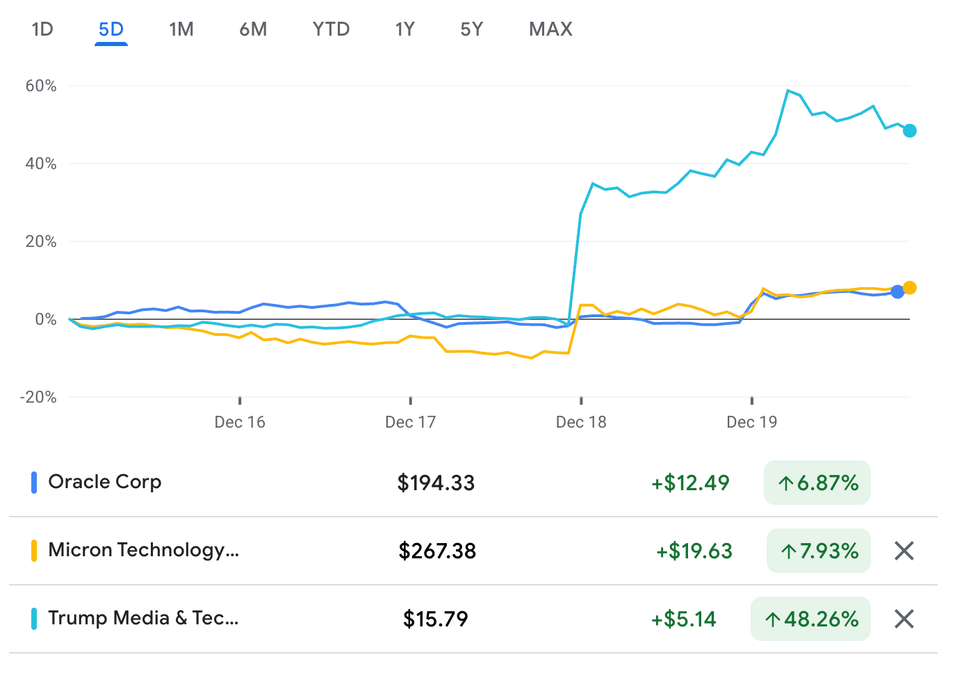Show year-to-date YTD chart
This screenshot has width=980, height=676.
coord(331,29)
